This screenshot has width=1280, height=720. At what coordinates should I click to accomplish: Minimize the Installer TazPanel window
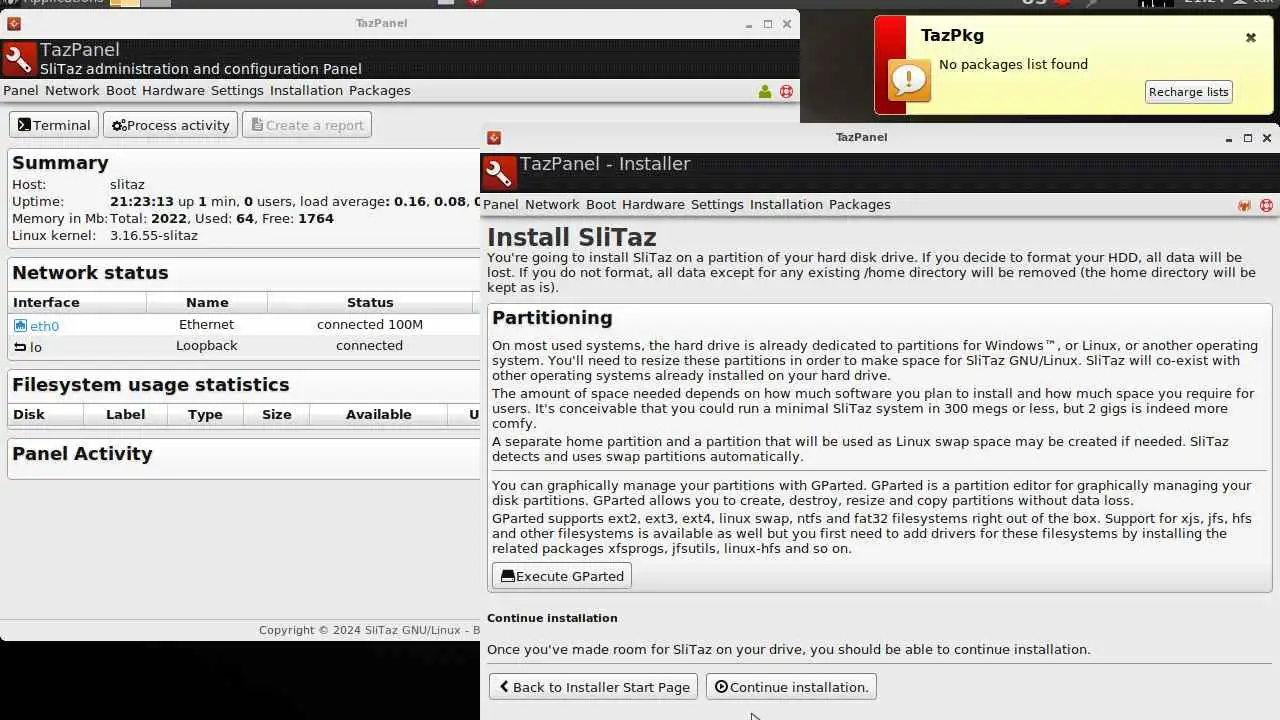point(1229,138)
